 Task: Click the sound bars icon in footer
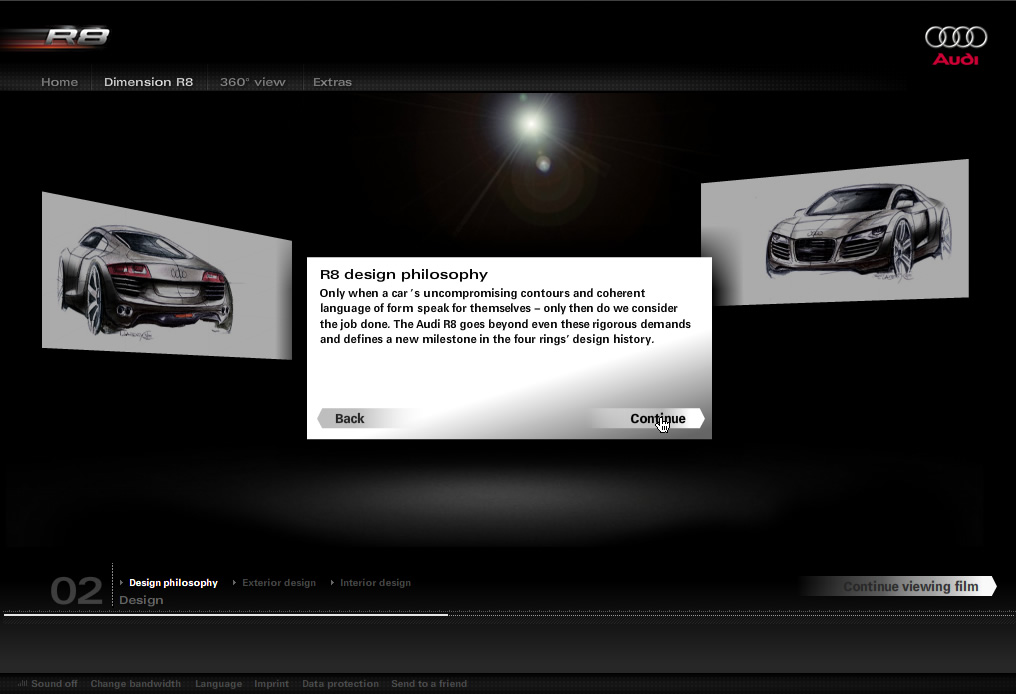click(x=23, y=684)
